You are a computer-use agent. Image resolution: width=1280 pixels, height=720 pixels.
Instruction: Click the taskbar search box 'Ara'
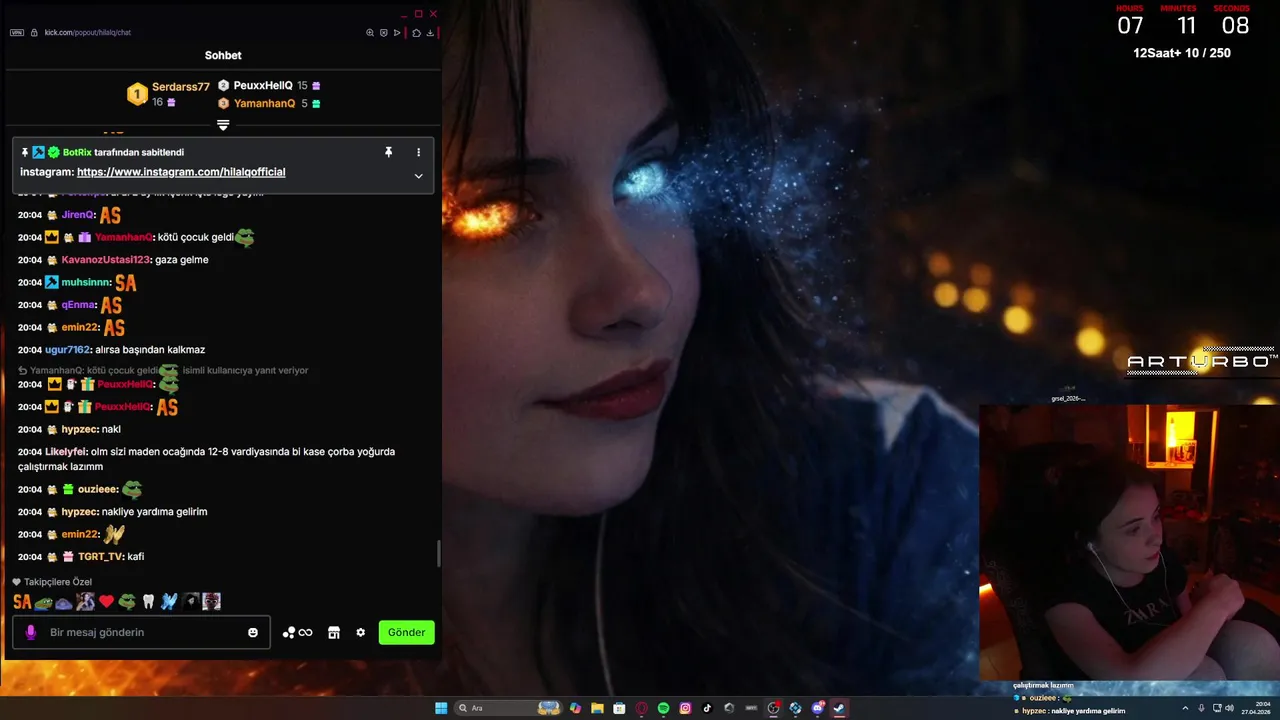[x=508, y=708]
